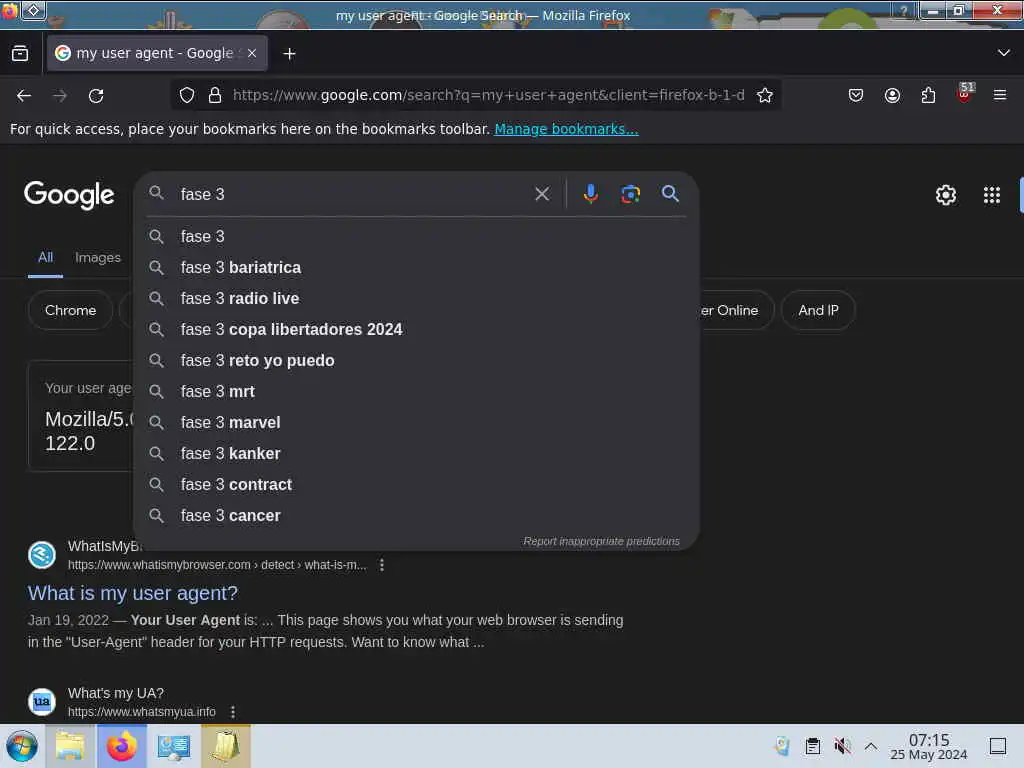This screenshot has height=768, width=1024.
Task: Click the Firefox back arrow button
Action: 24,96
